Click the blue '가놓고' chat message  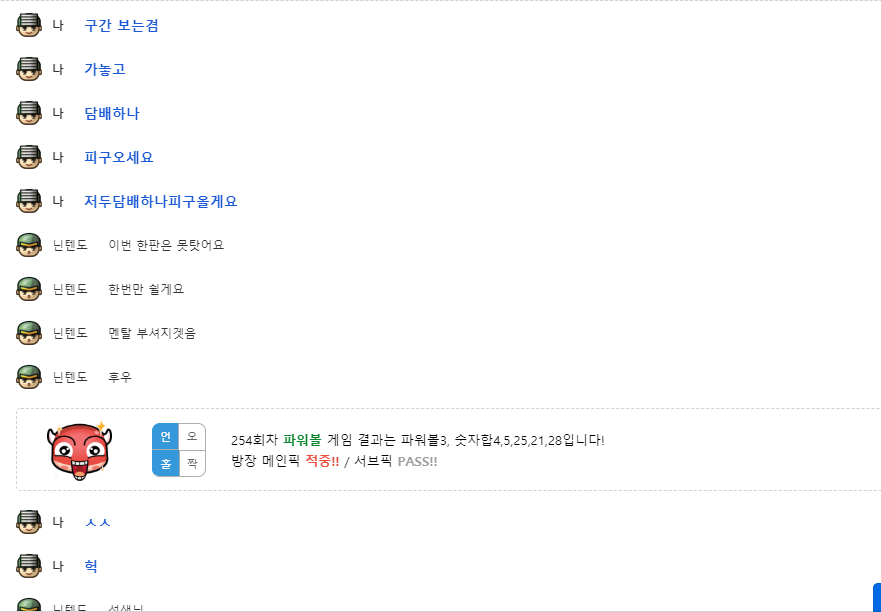point(105,69)
